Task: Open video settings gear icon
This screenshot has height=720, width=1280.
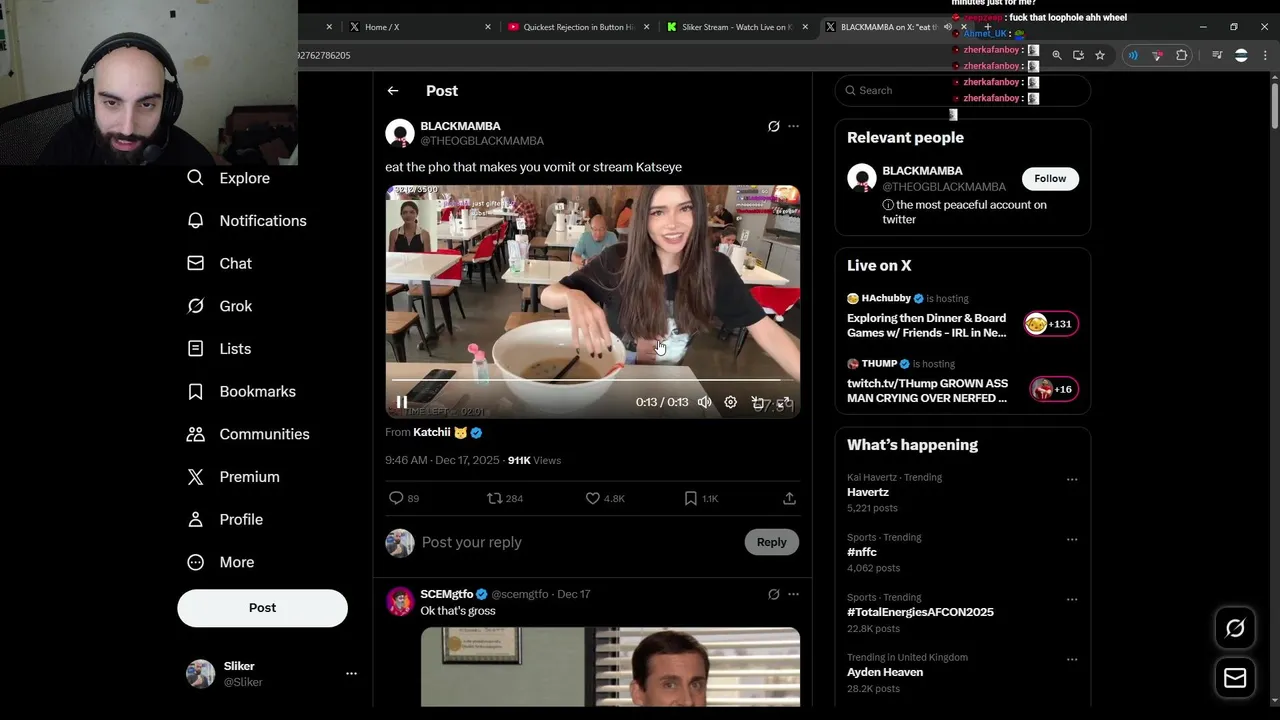Action: (731, 402)
